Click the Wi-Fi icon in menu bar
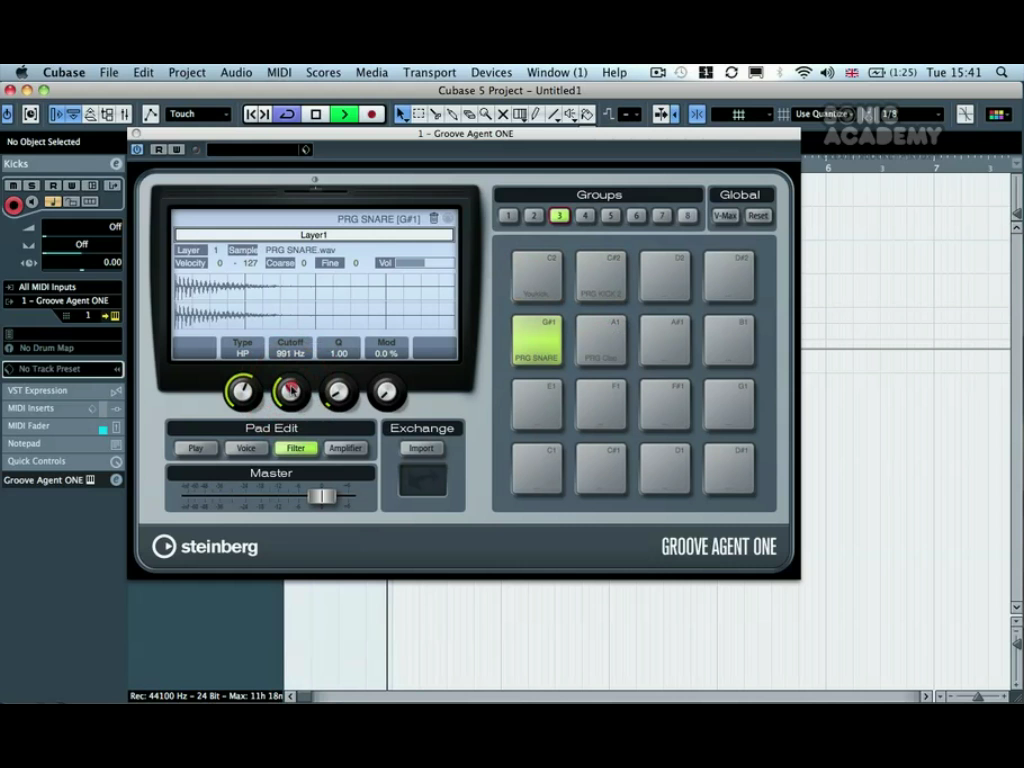Image resolution: width=1024 pixels, height=768 pixels. (x=803, y=72)
